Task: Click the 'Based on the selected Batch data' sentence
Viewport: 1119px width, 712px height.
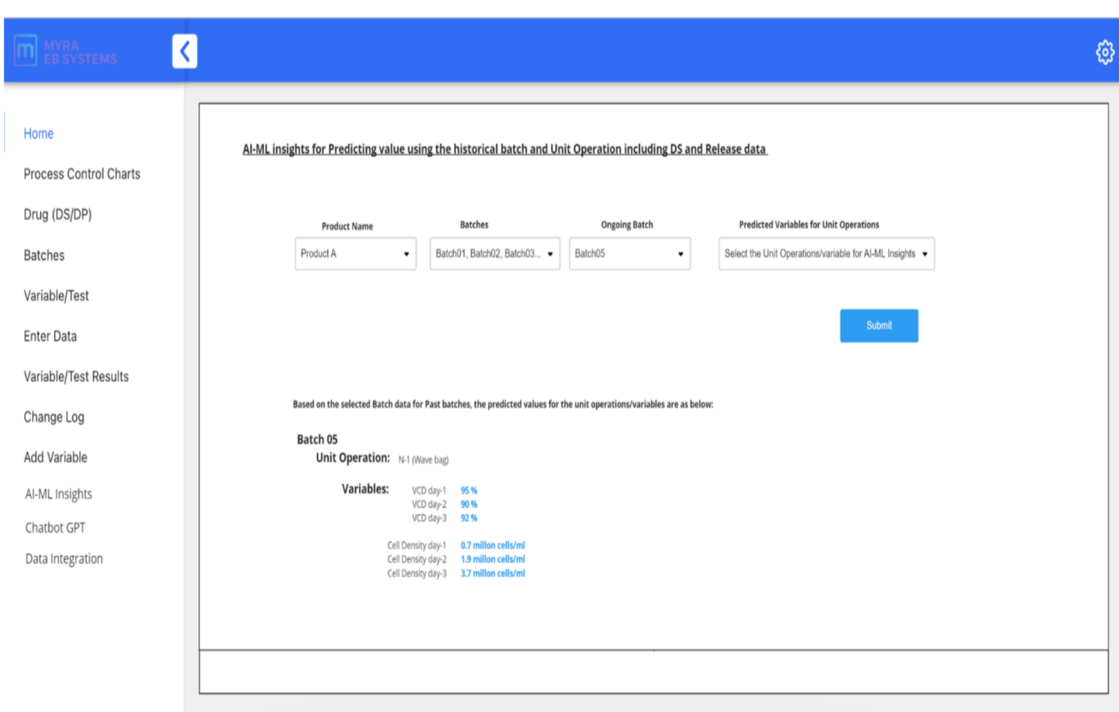Action: [x=503, y=405]
